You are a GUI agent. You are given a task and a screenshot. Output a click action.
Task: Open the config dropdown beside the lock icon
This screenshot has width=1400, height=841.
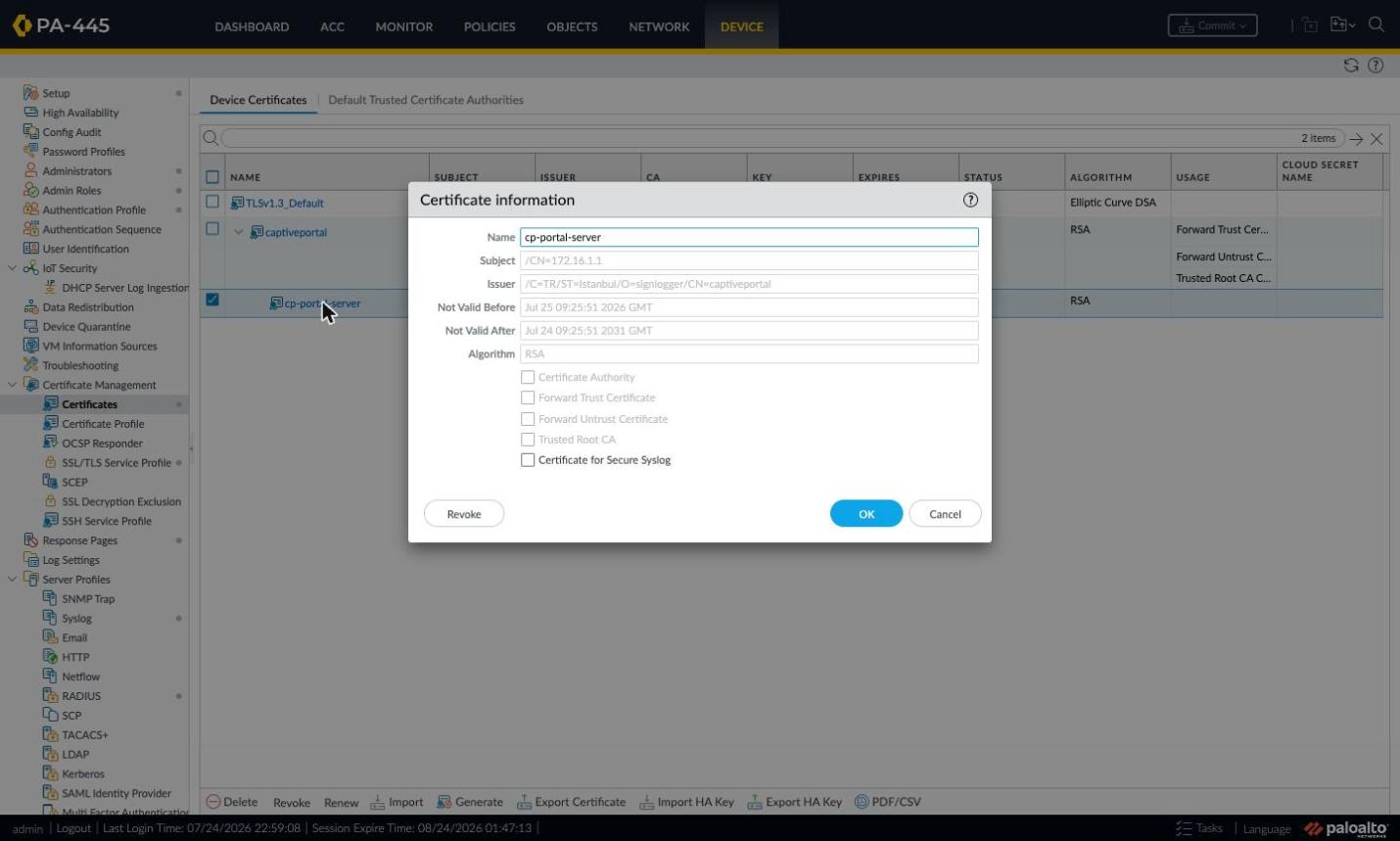pos(1342,25)
